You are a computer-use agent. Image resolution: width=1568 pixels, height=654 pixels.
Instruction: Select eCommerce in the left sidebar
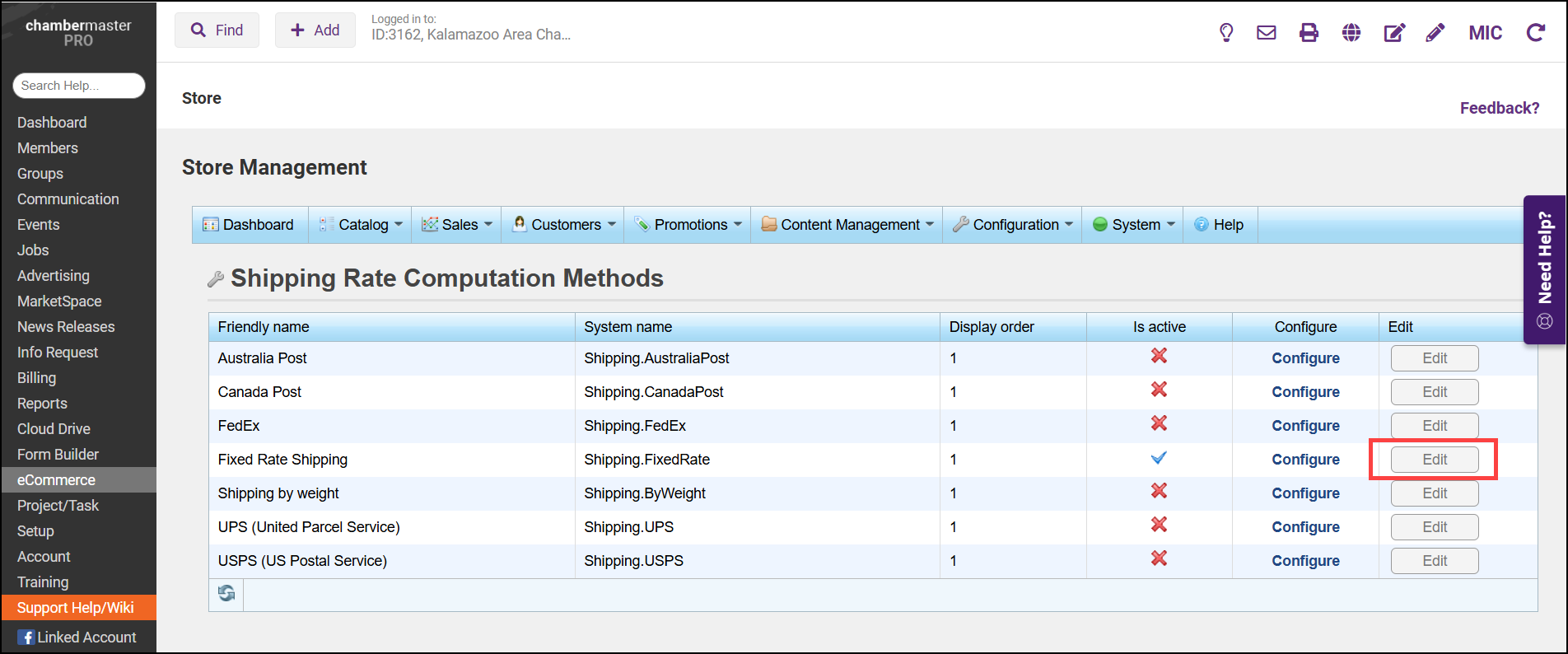(56, 480)
